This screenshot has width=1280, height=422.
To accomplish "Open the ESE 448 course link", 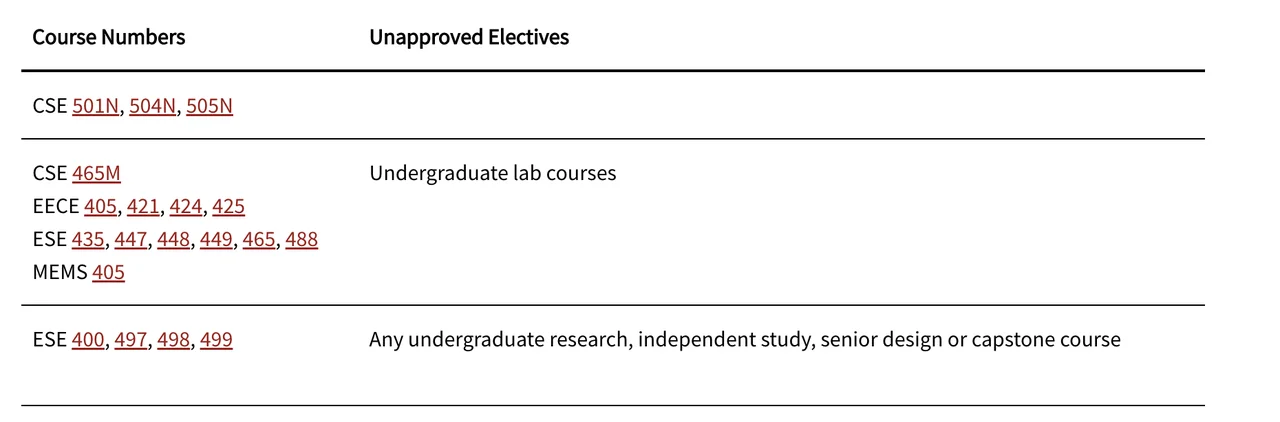I will (x=173, y=239).
